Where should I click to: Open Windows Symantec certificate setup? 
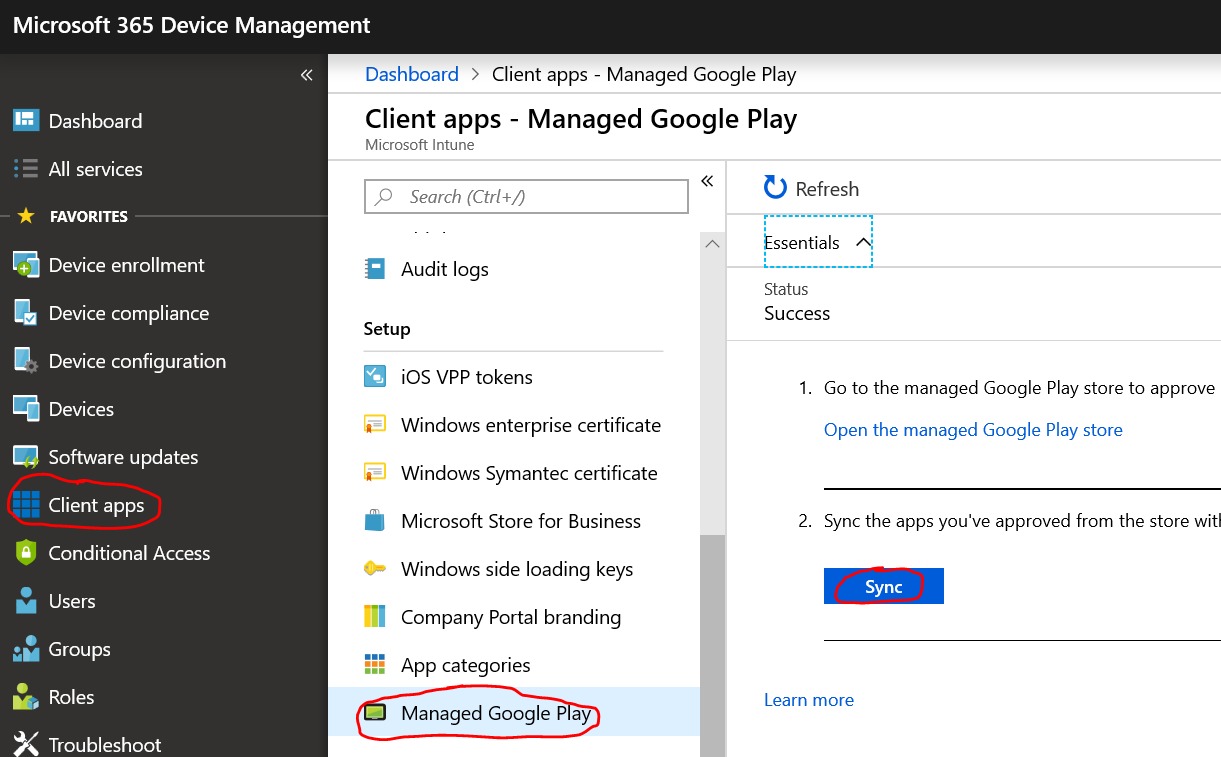pyautogui.click(x=528, y=472)
